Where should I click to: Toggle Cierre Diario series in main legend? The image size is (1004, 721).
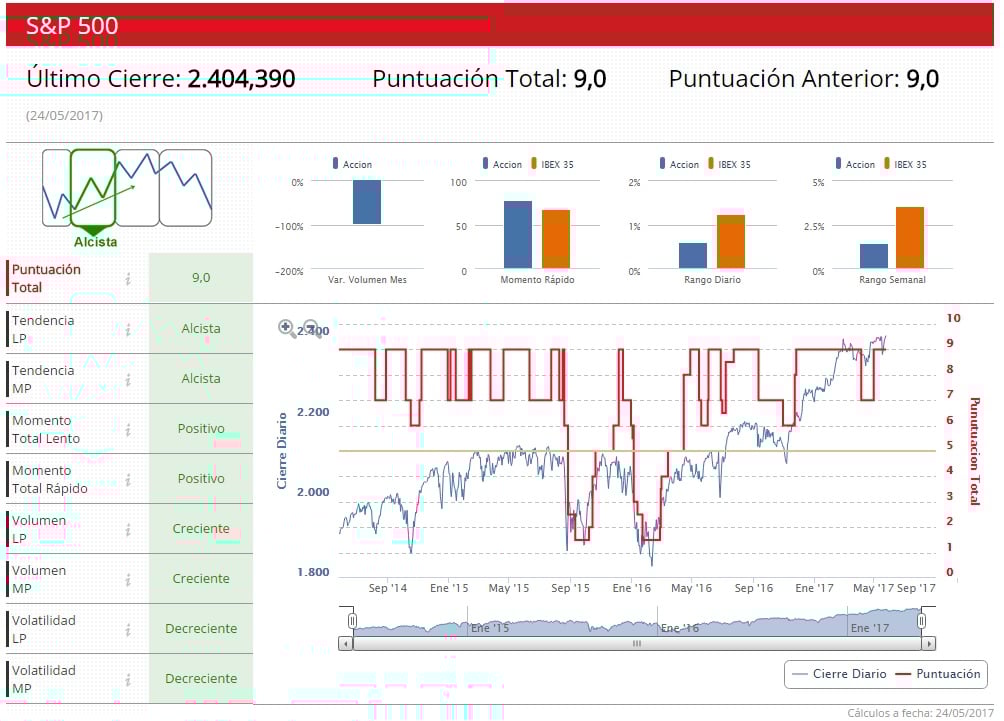click(x=839, y=674)
